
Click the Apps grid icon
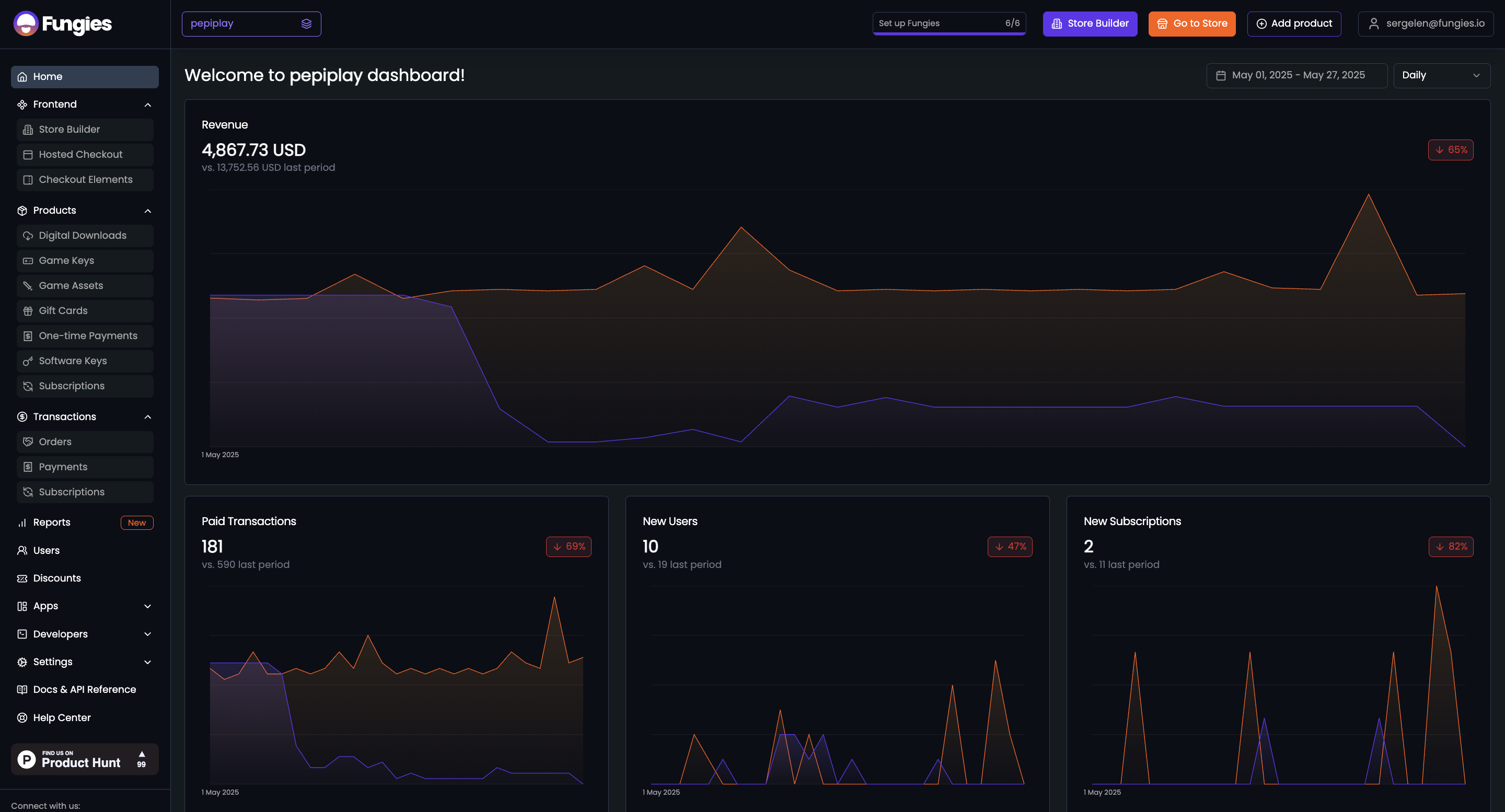22,606
